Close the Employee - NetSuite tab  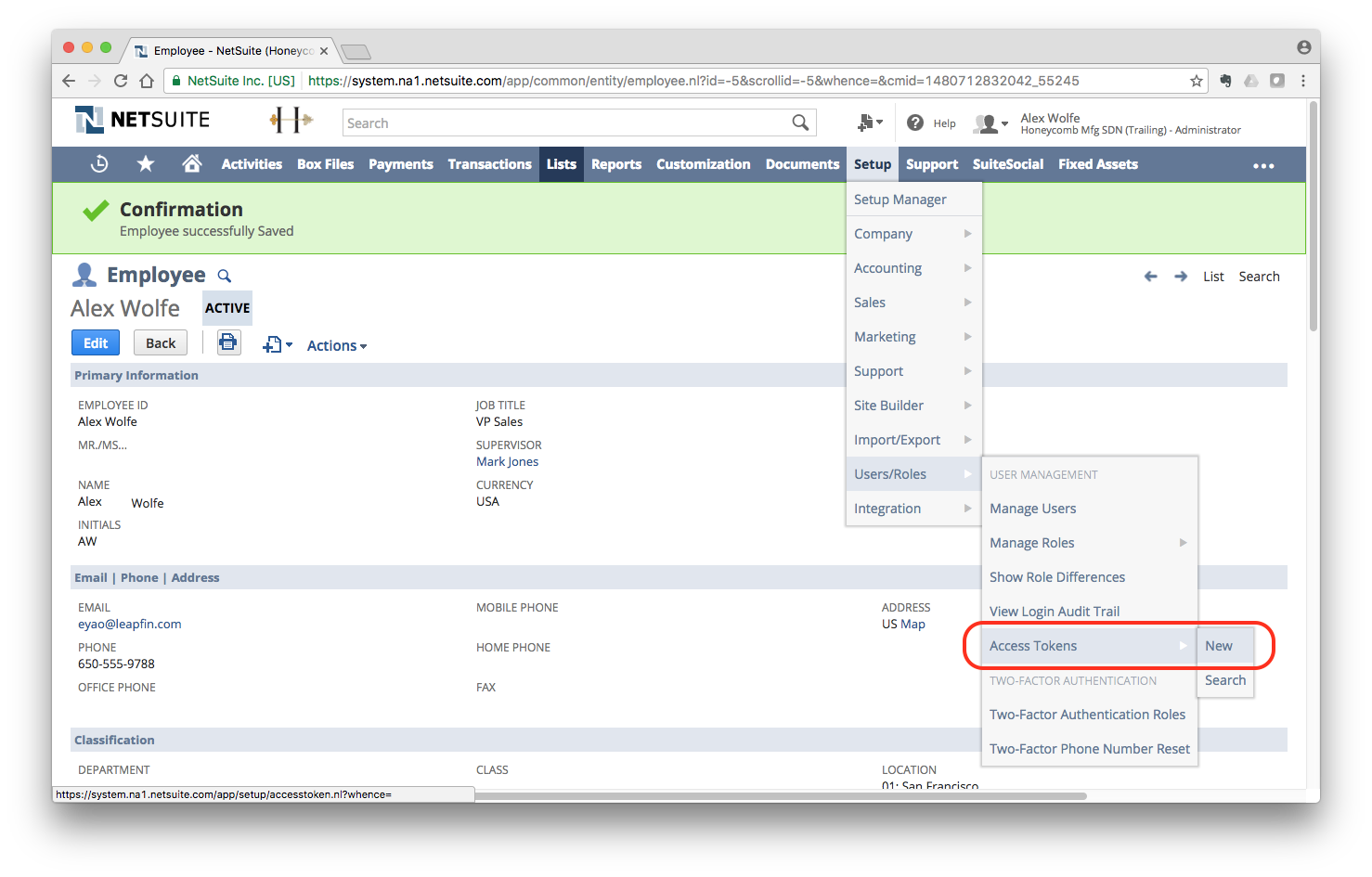(324, 51)
